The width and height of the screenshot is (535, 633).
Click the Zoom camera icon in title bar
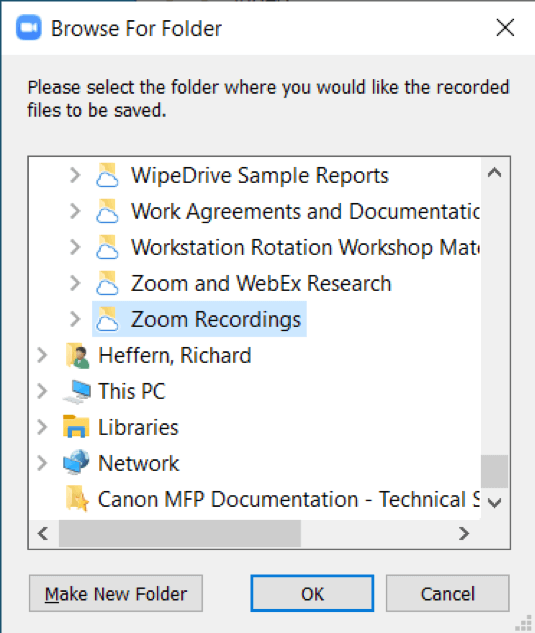29,28
